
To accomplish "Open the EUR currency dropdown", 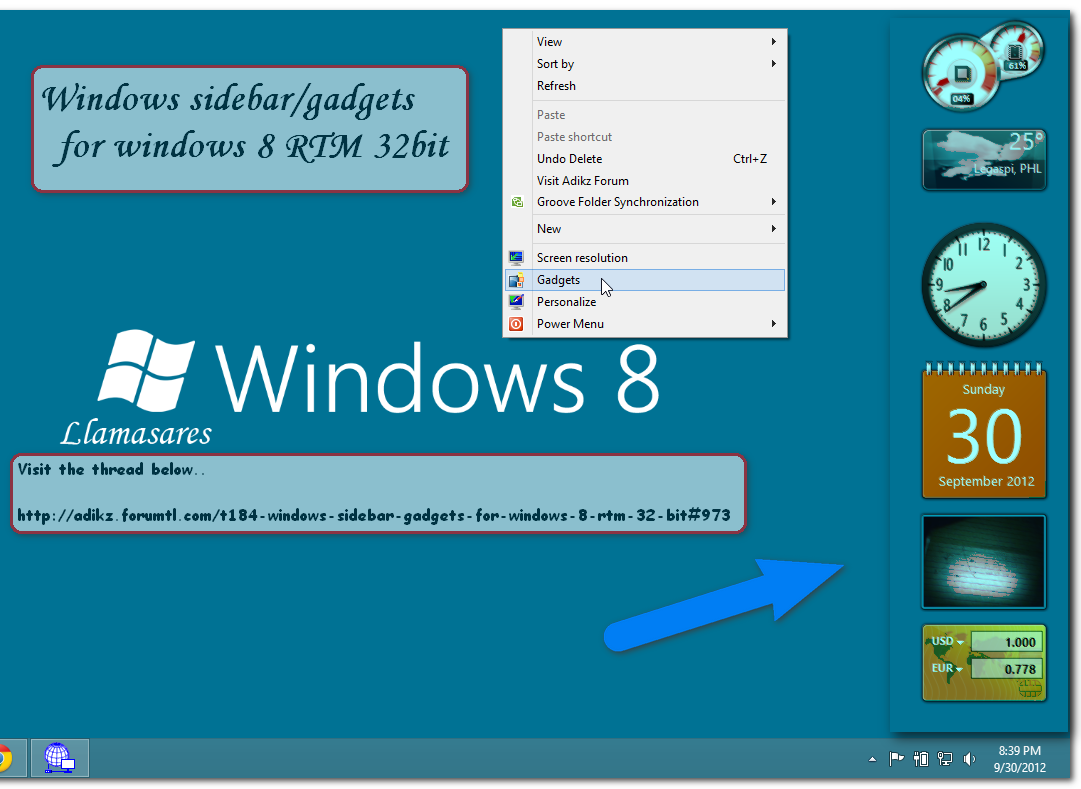I will click(x=947, y=668).
